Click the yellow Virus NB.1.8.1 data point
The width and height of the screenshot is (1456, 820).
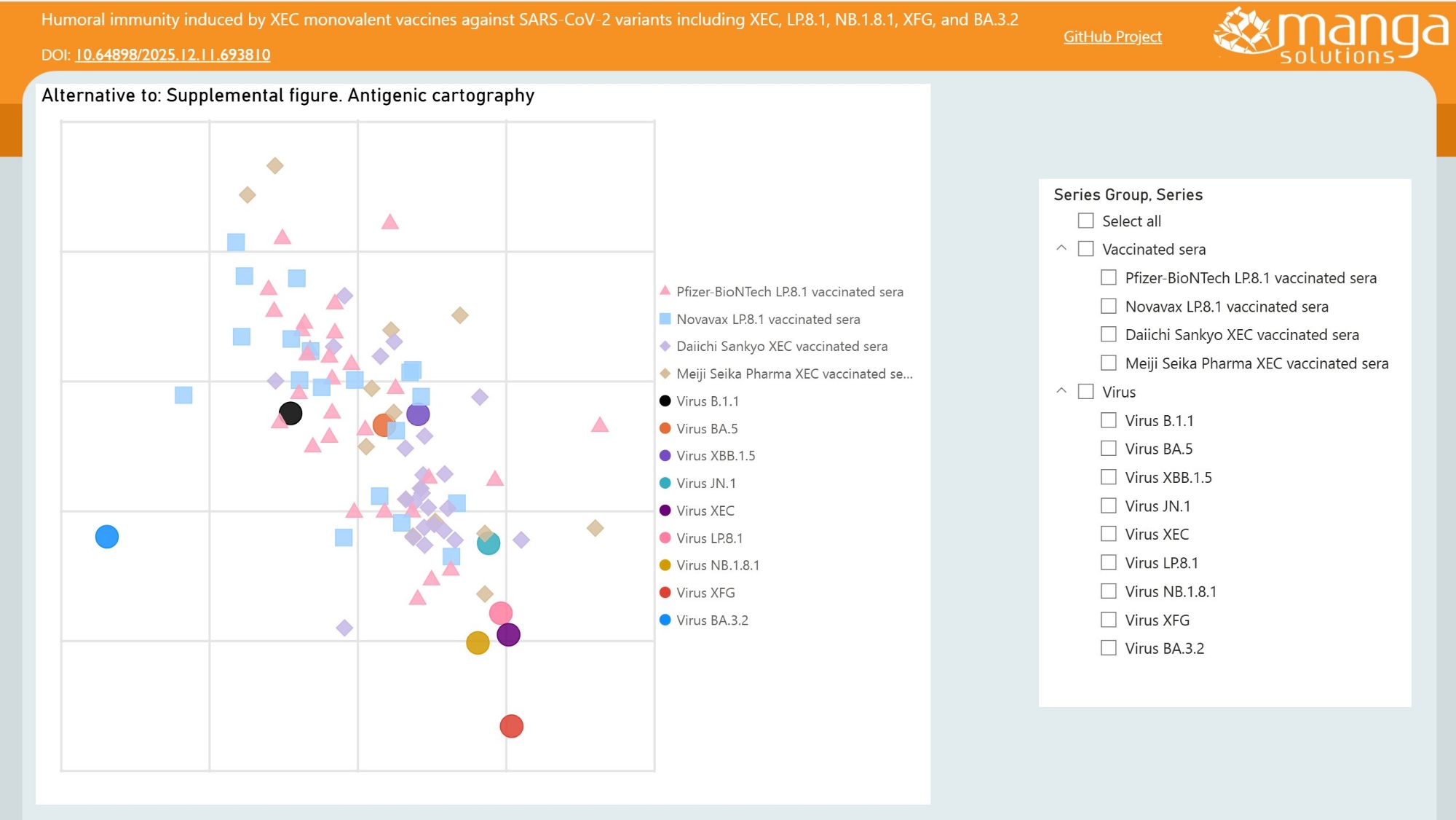tap(477, 643)
